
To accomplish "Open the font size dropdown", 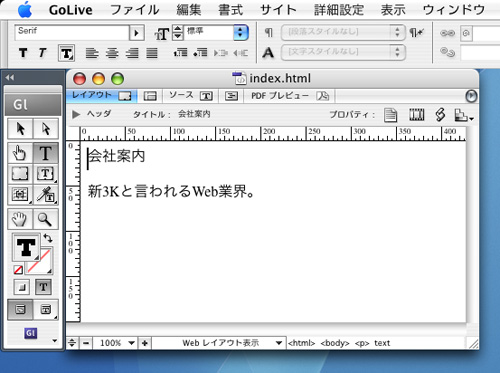I will pos(241,33).
